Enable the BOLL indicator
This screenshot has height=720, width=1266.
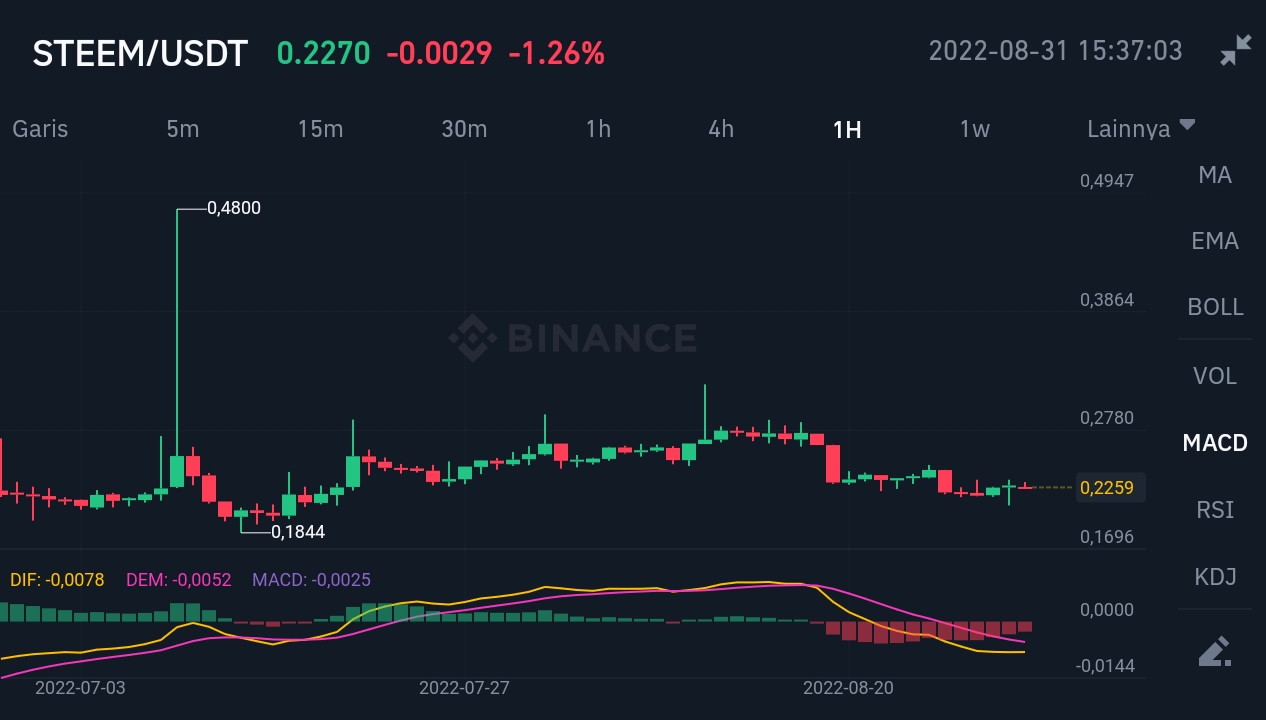(1215, 307)
